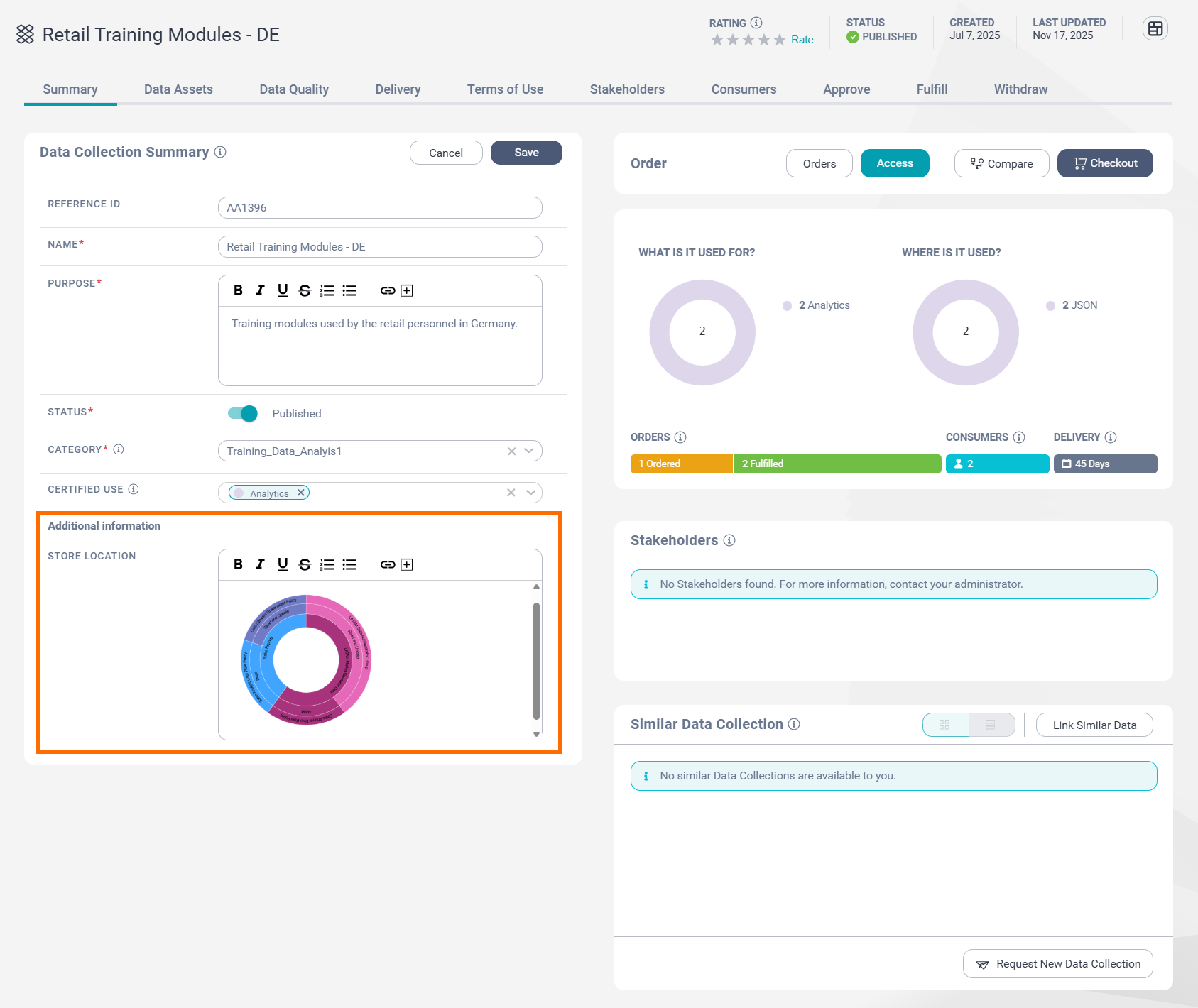Toggle italic in the Purpose editor
The width and height of the screenshot is (1198, 1008).
260,290
